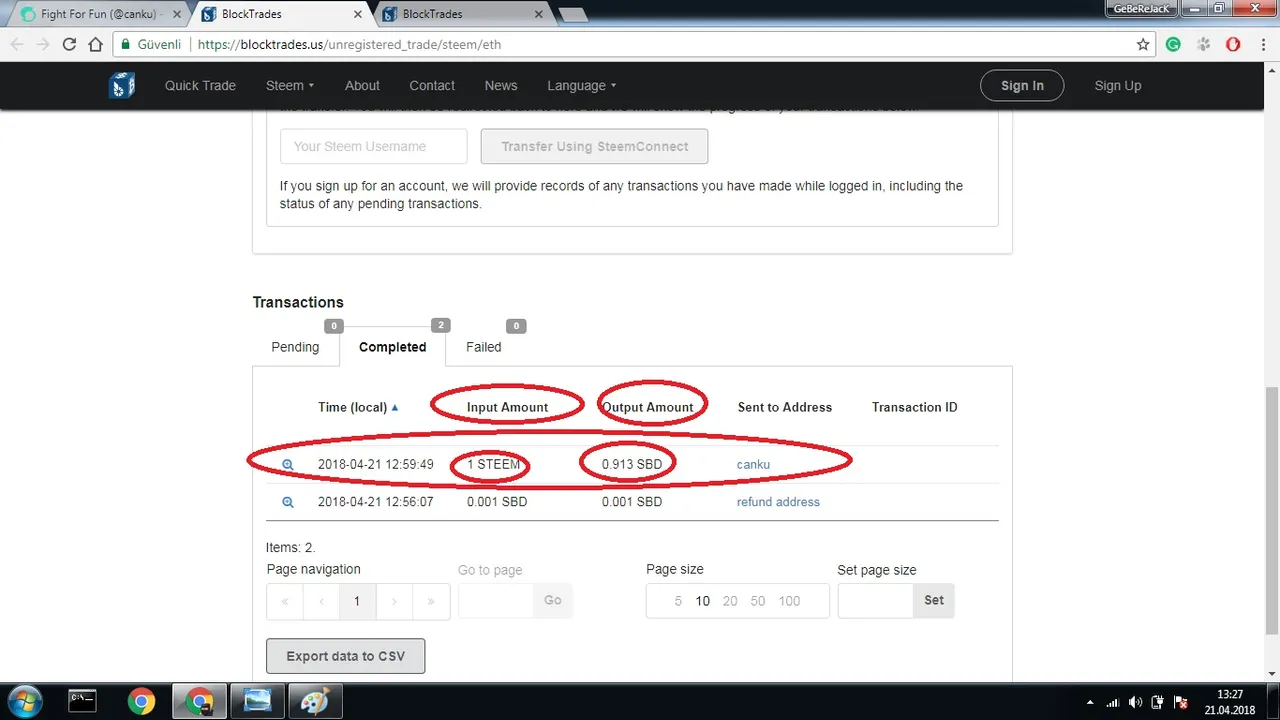Go to previous page navigation arrow
The height and width of the screenshot is (720, 1280).
point(321,601)
